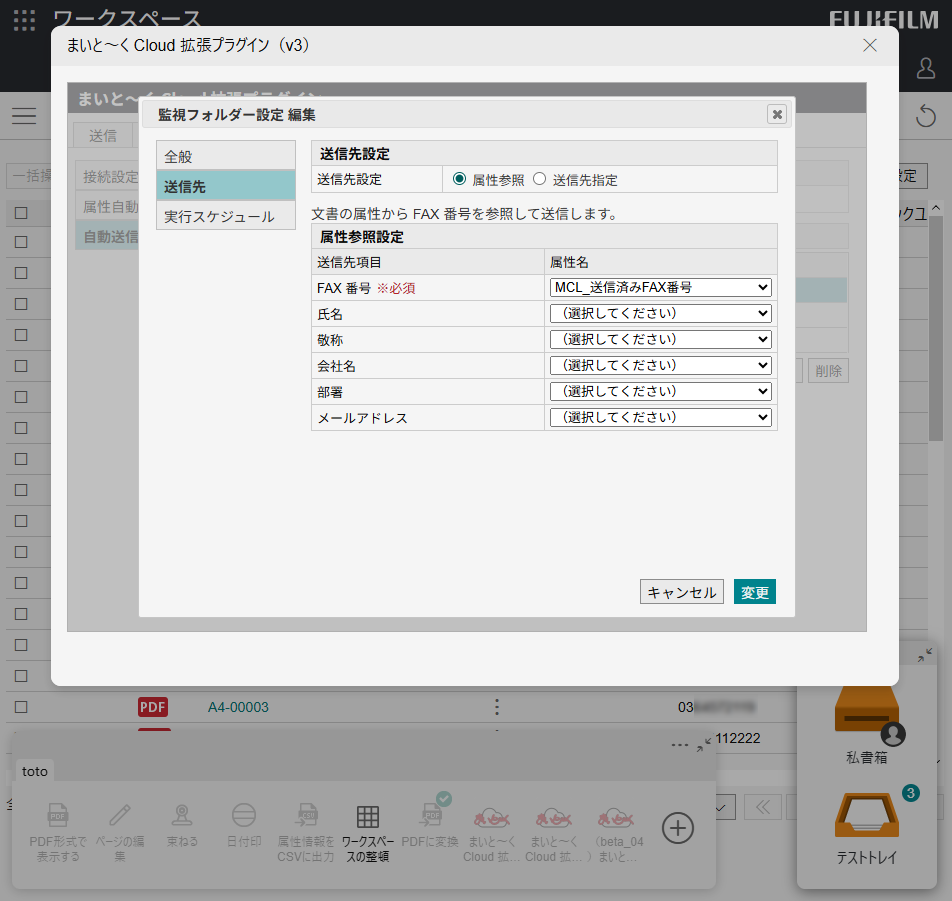Close the 監視フォルダー設定 編集 dialog
Viewport: 952px width, 901px height.
[x=777, y=114]
